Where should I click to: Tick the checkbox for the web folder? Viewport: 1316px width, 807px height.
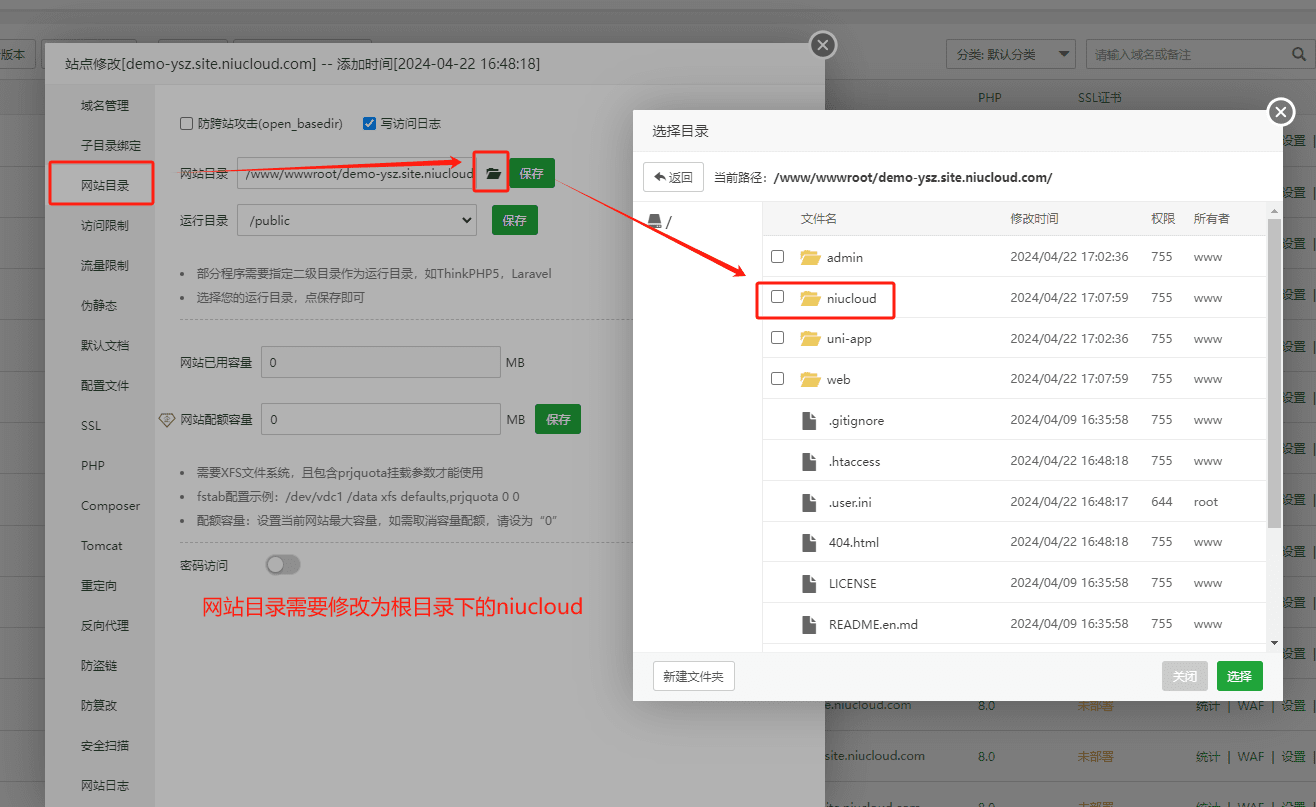777,379
